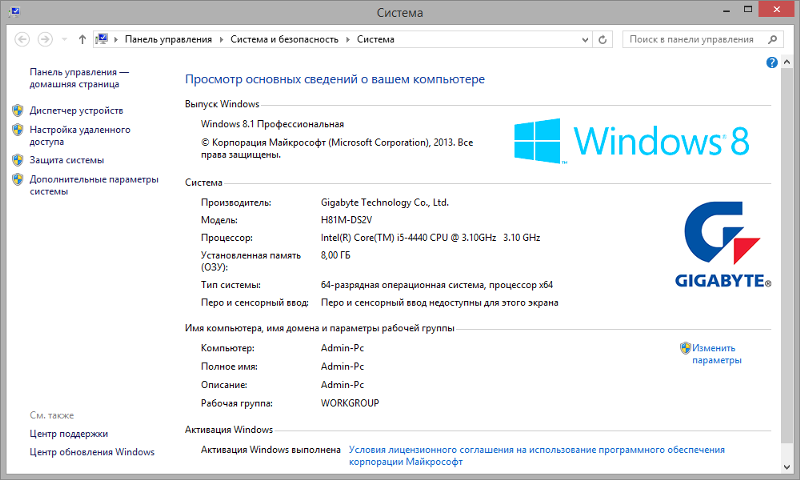The image size is (800, 480).
Task: Click the Forward navigation arrow
Action: [x=45, y=40]
